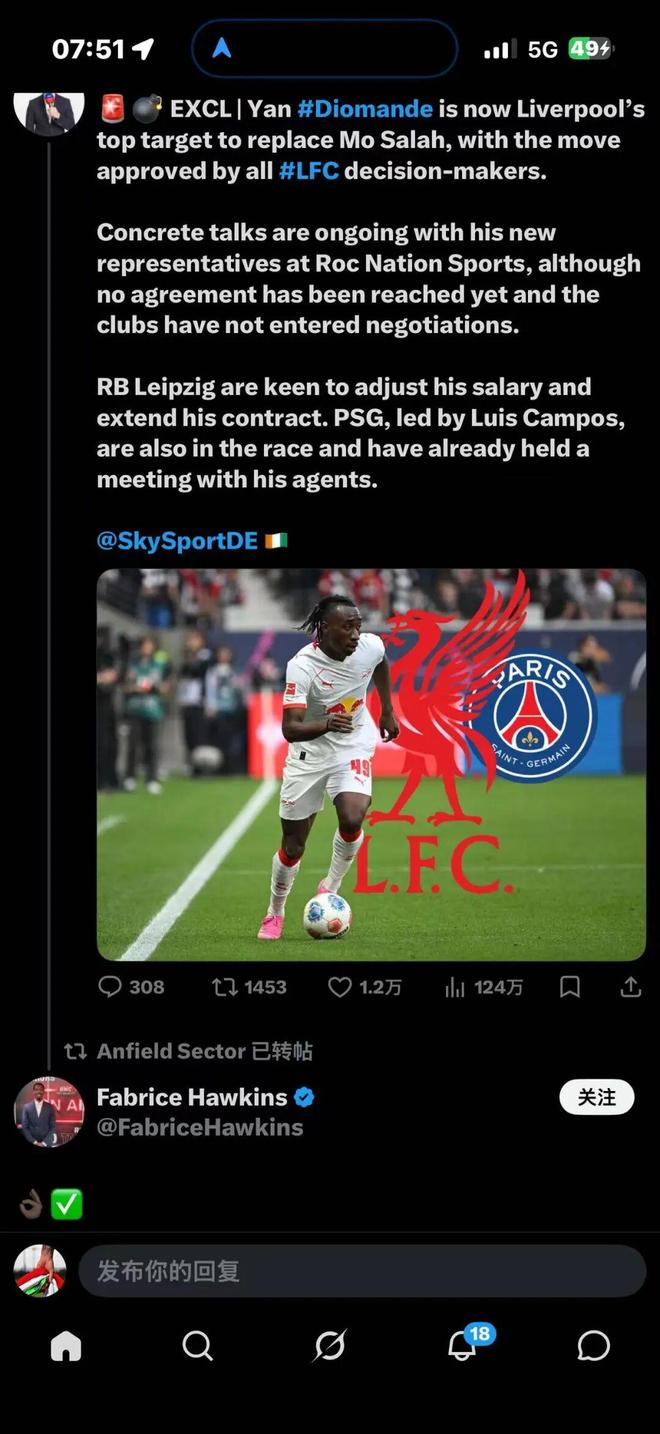Visit the @SkySportDE mention
This screenshot has width=660, height=1434.
[177, 541]
